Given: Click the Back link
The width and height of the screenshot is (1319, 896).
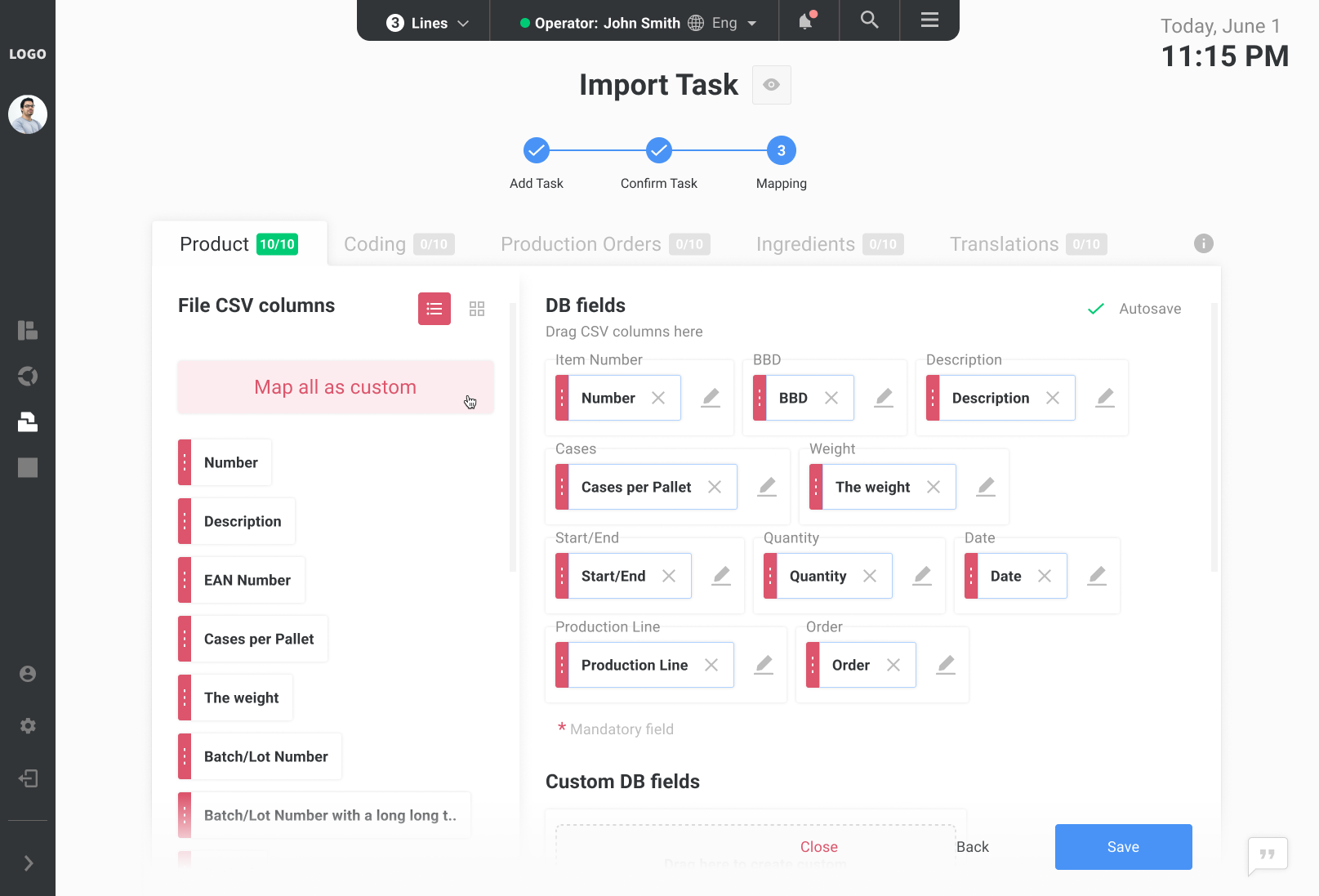Looking at the screenshot, I should click(973, 847).
